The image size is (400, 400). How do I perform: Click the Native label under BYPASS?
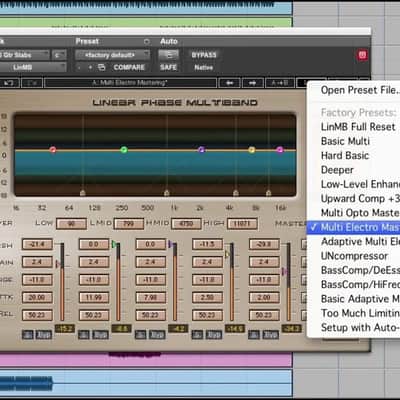tap(204, 67)
